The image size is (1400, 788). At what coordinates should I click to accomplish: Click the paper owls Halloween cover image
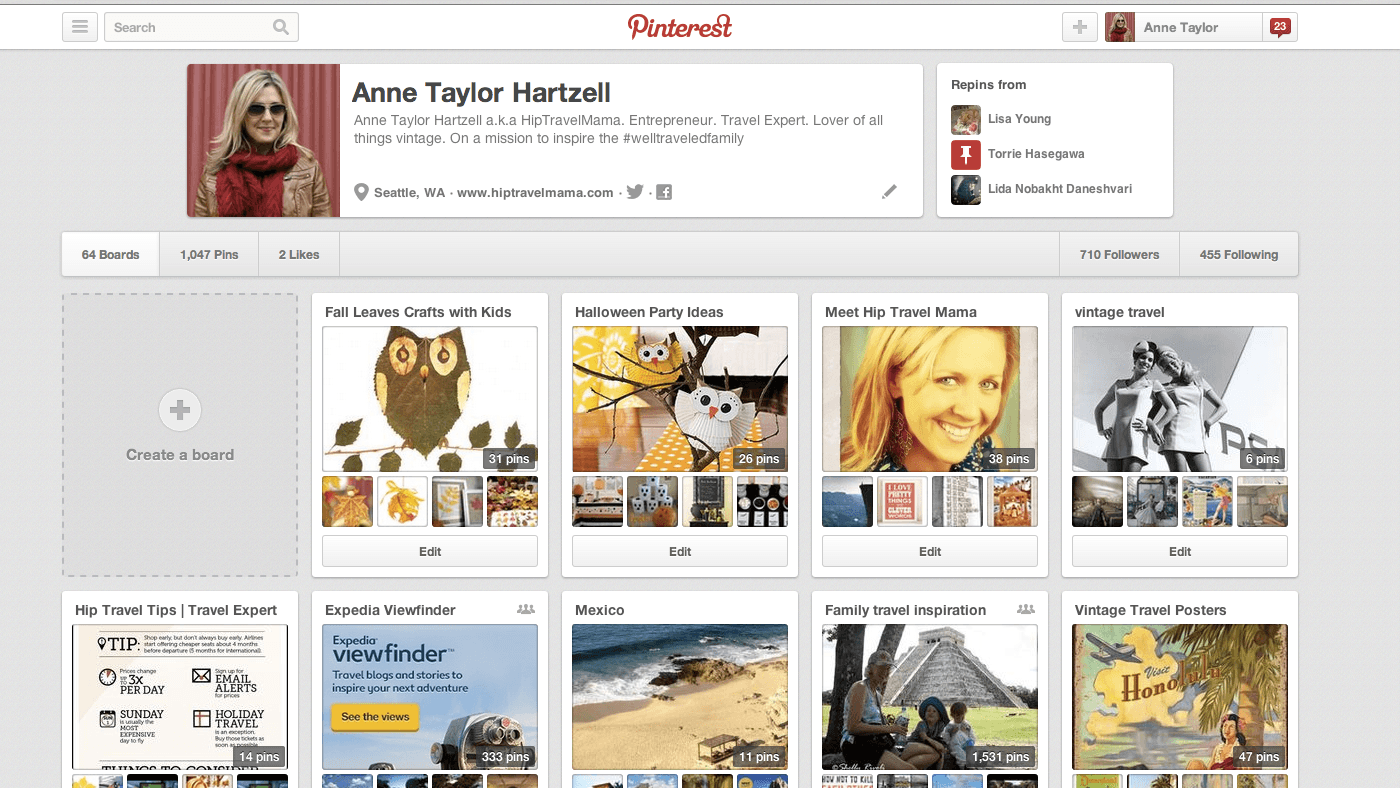pyautogui.click(x=680, y=399)
